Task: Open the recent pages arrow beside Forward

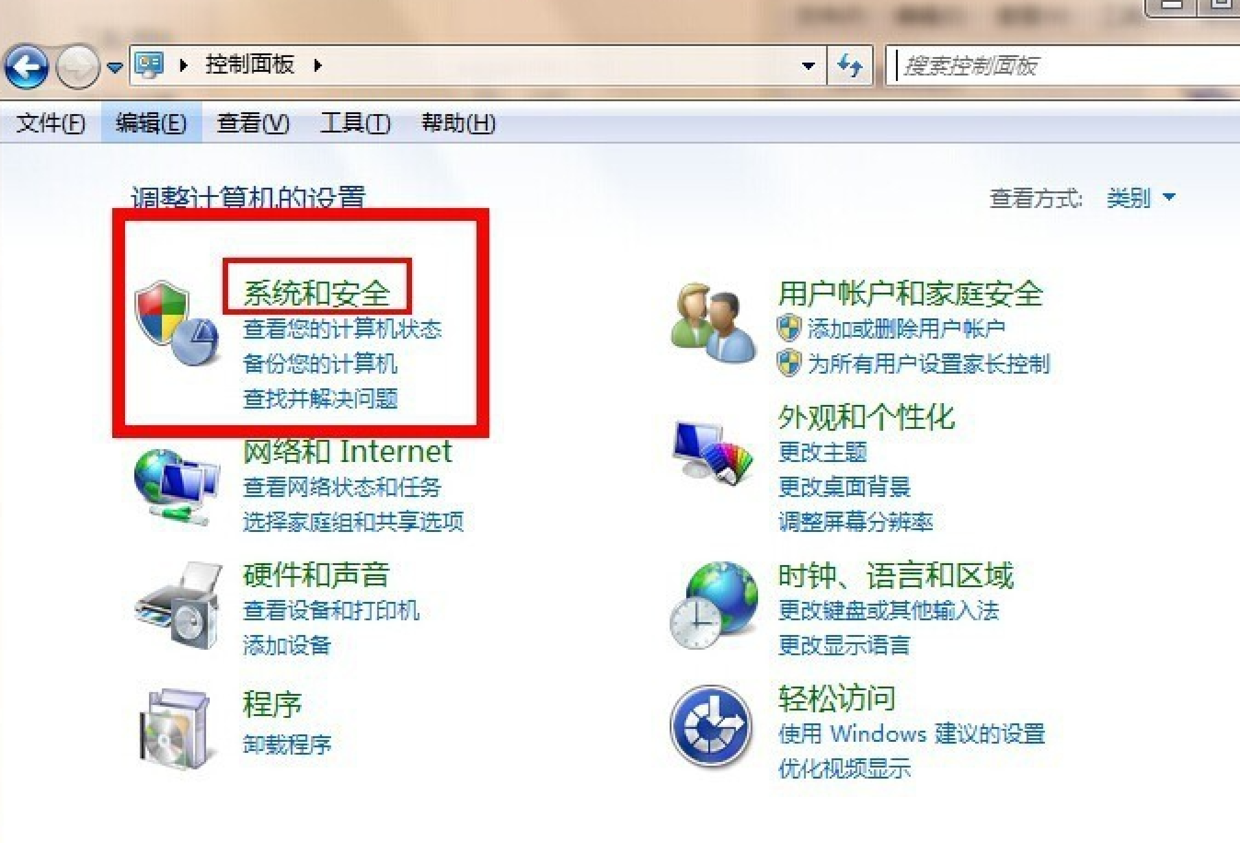Action: coord(115,67)
